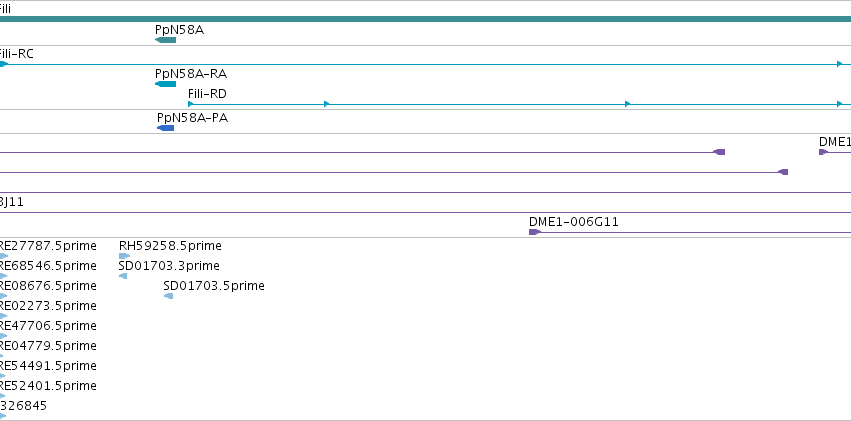Select the RE08676.5prime EST label
The image size is (851, 421).
48,286
